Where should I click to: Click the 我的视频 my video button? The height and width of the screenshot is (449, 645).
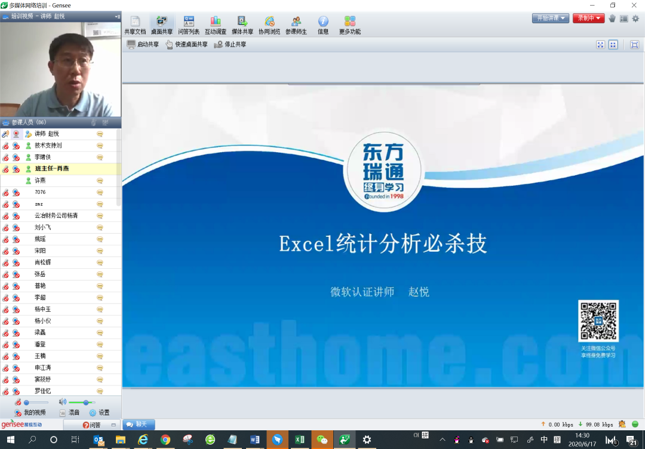tap(30, 412)
